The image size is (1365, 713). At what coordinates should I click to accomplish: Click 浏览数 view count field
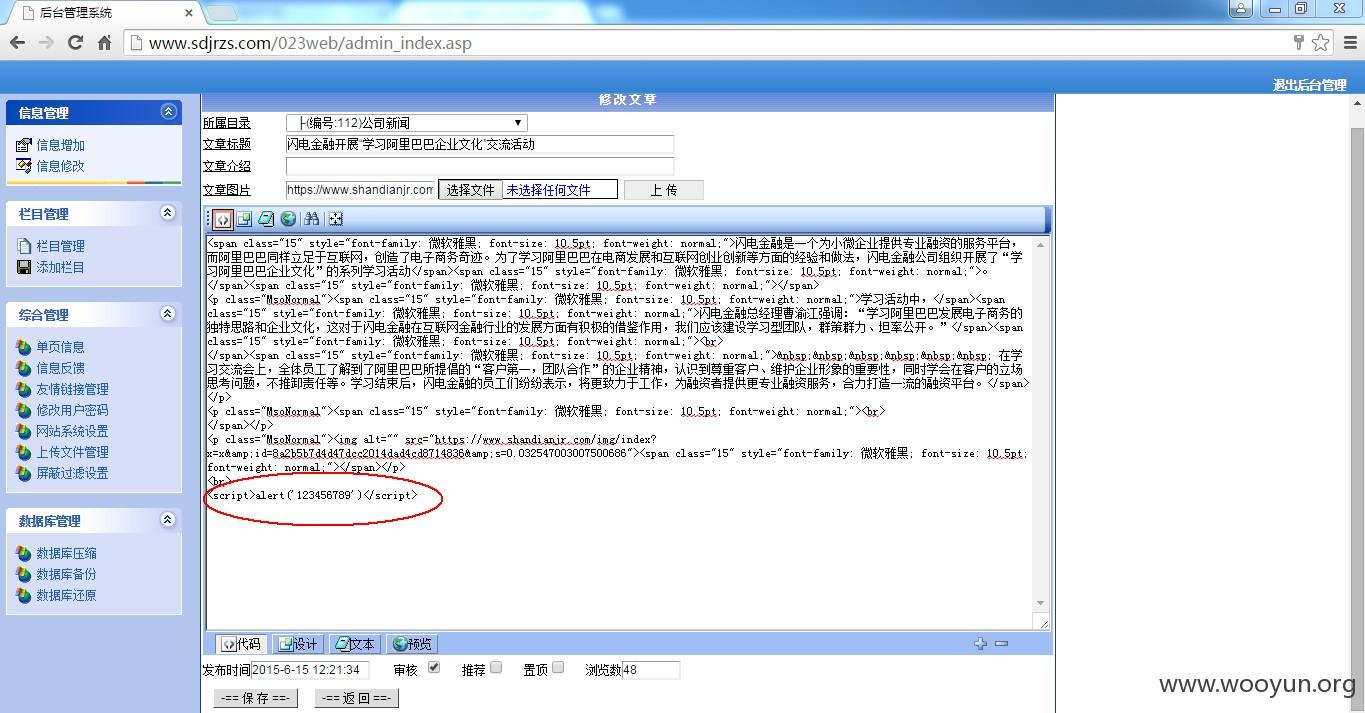pyautogui.click(x=651, y=670)
